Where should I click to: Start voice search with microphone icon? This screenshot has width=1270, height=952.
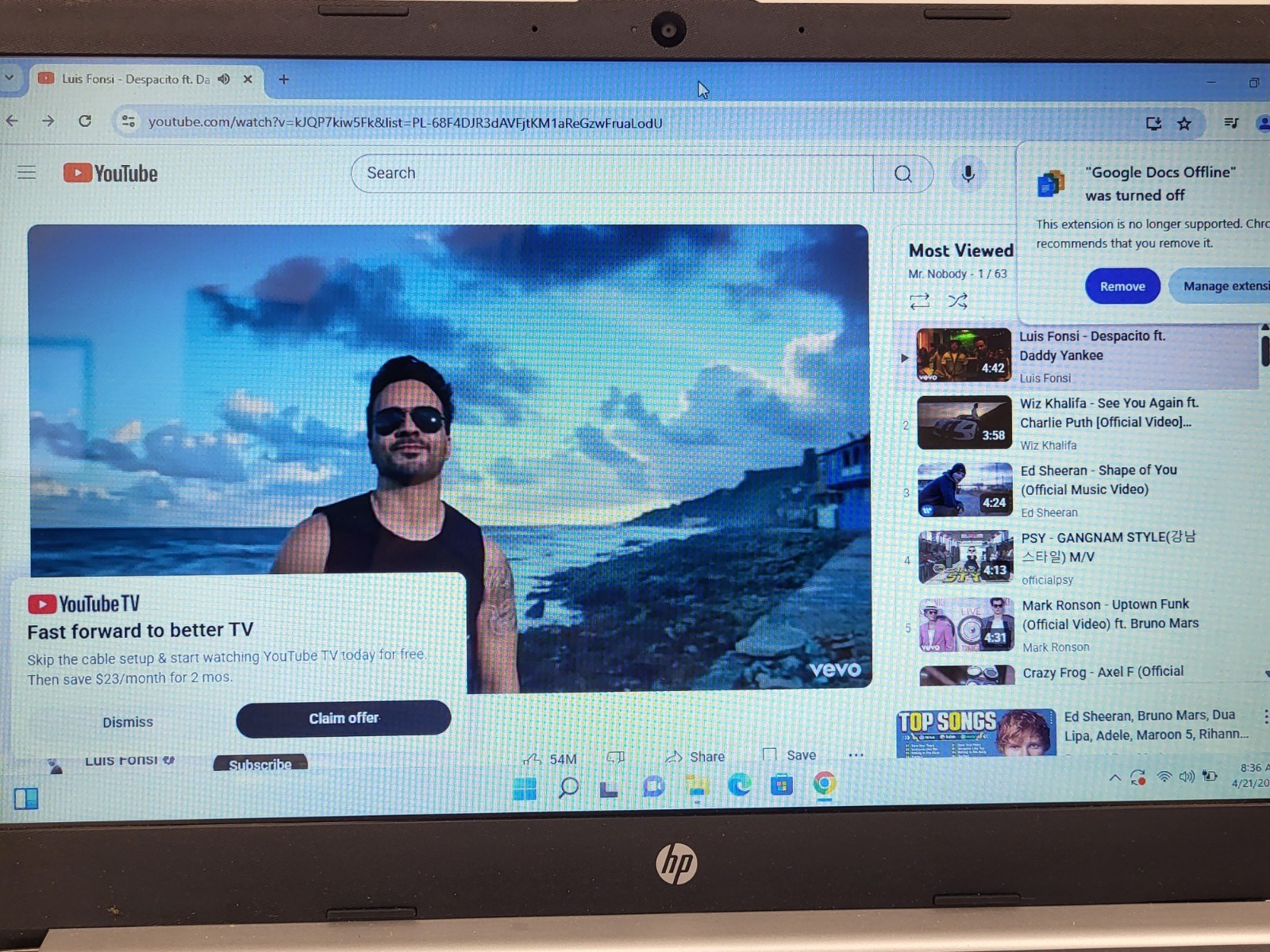coord(968,174)
